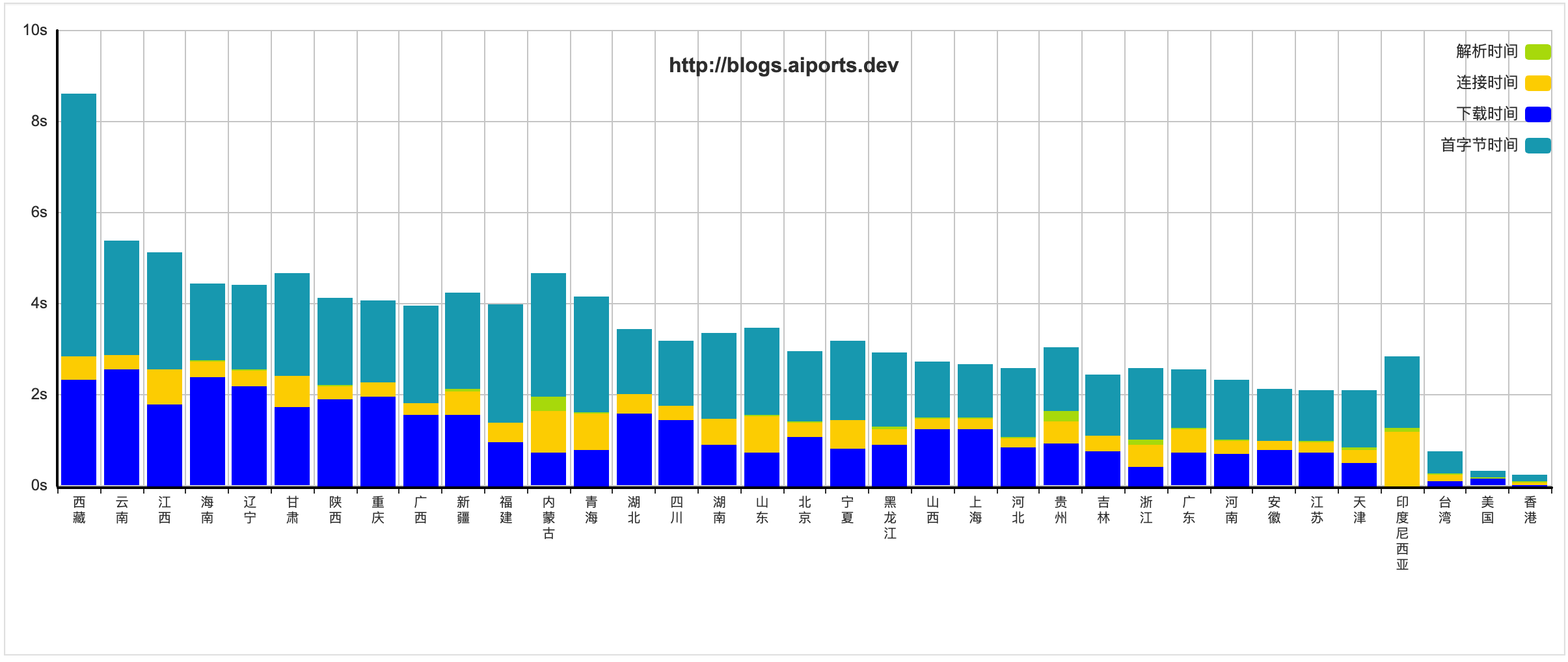Image resolution: width=1568 pixels, height=662 pixels.
Task: Click the blue download segment of 云南 bar
Action: 122,427
